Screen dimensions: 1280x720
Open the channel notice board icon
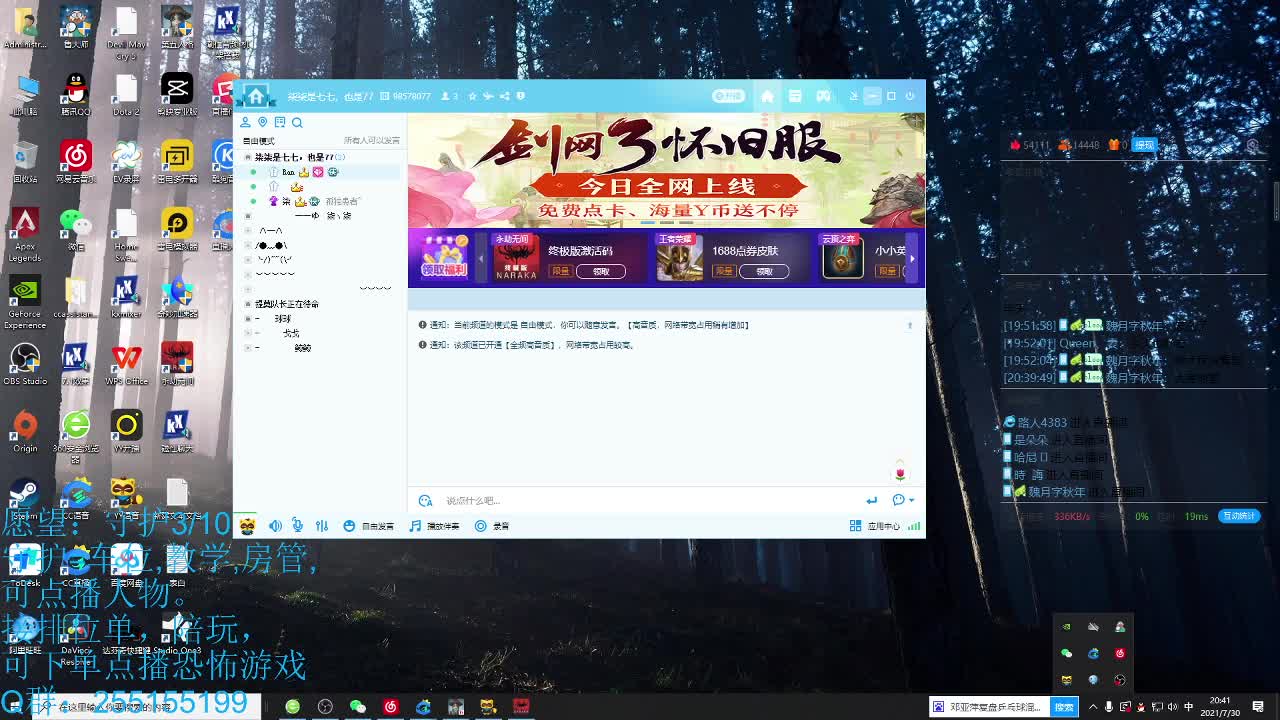click(280, 122)
